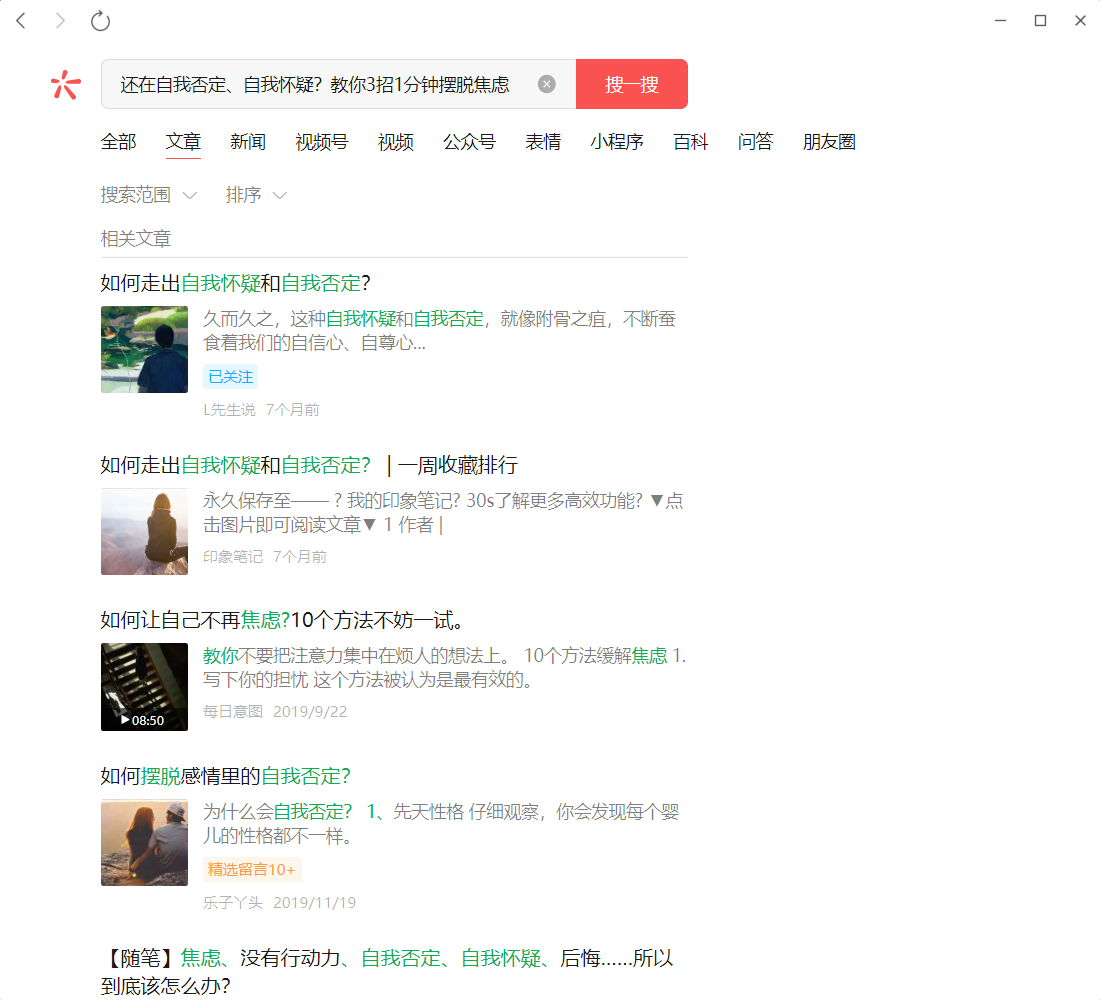Reload the page with the refresh icon
The image size is (1100, 1000).
(100, 21)
